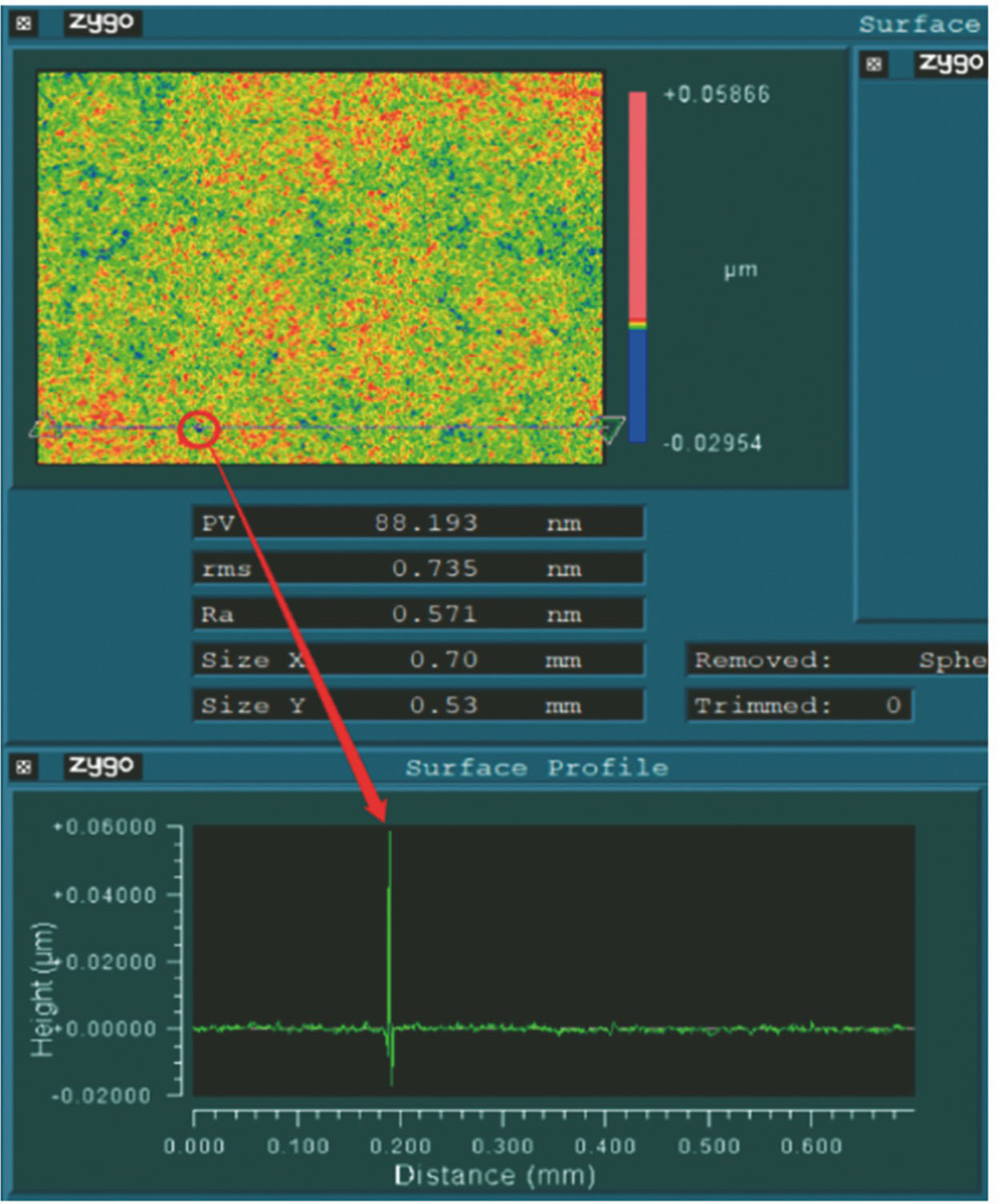This screenshot has height=1204, width=999.
Task: Select the Ra 0.571 nm result field
Action: pyautogui.click(x=418, y=614)
